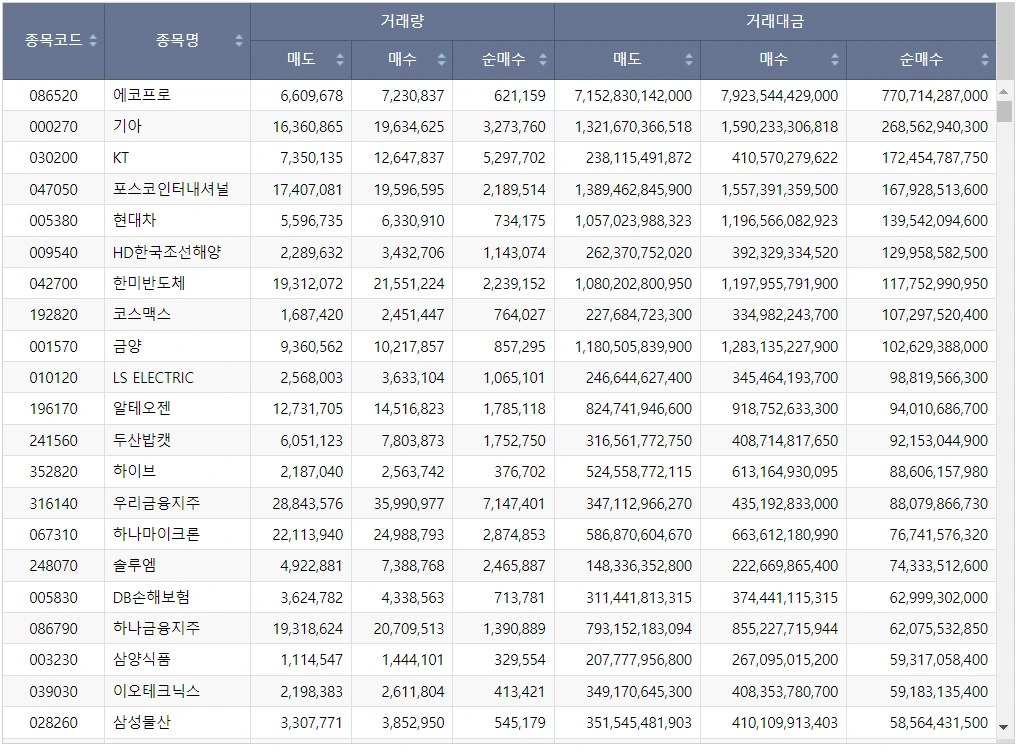Click stock name 삼성물산
1020x752 pixels.
pyautogui.click(x=142, y=723)
